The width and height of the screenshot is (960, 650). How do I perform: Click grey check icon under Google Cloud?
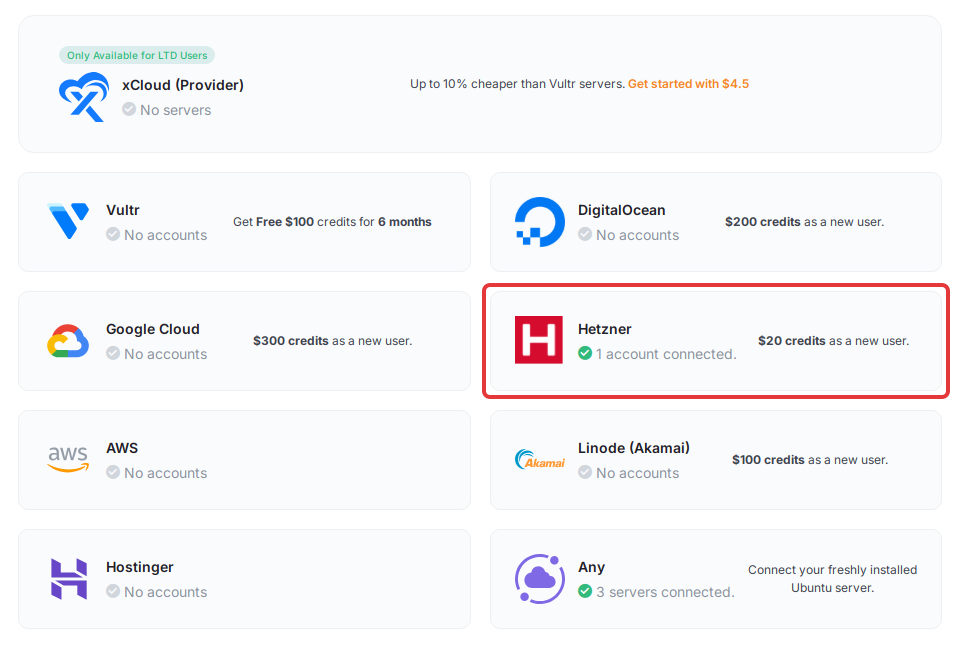tap(113, 353)
